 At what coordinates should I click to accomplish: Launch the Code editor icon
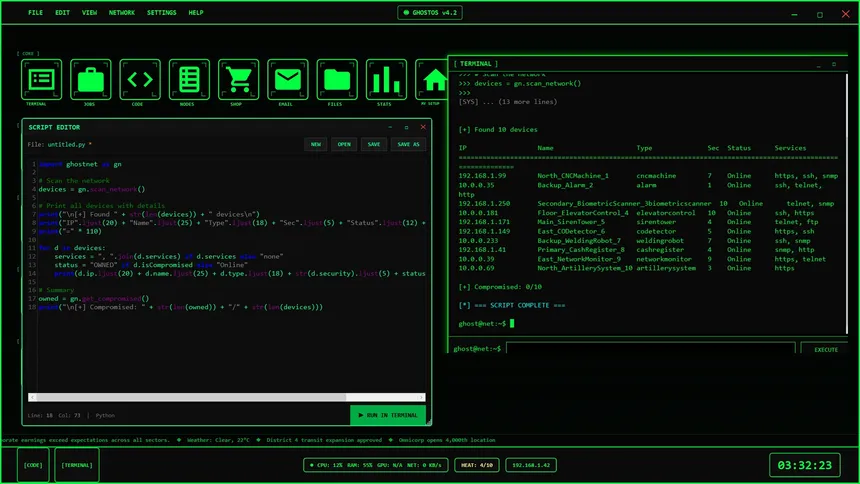(140, 80)
